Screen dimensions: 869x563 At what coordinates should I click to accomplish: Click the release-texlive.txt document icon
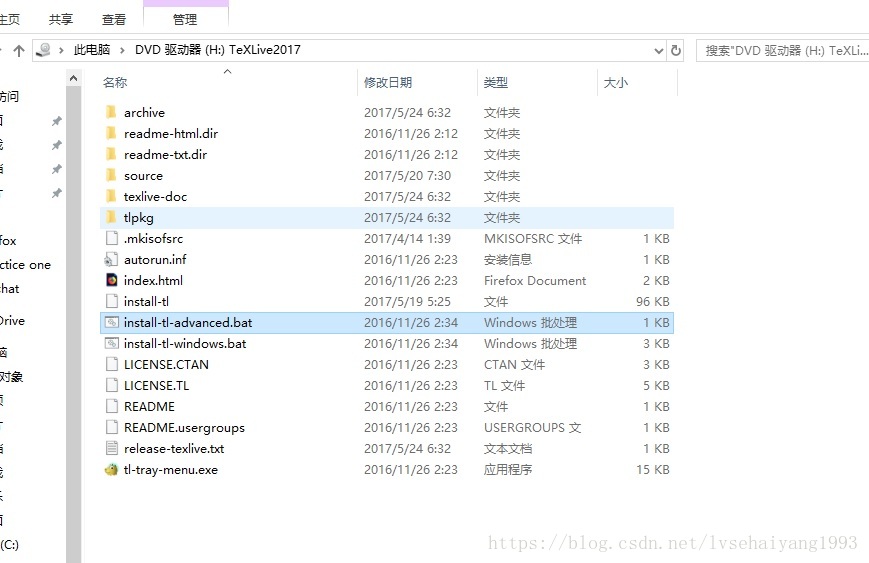pos(111,448)
